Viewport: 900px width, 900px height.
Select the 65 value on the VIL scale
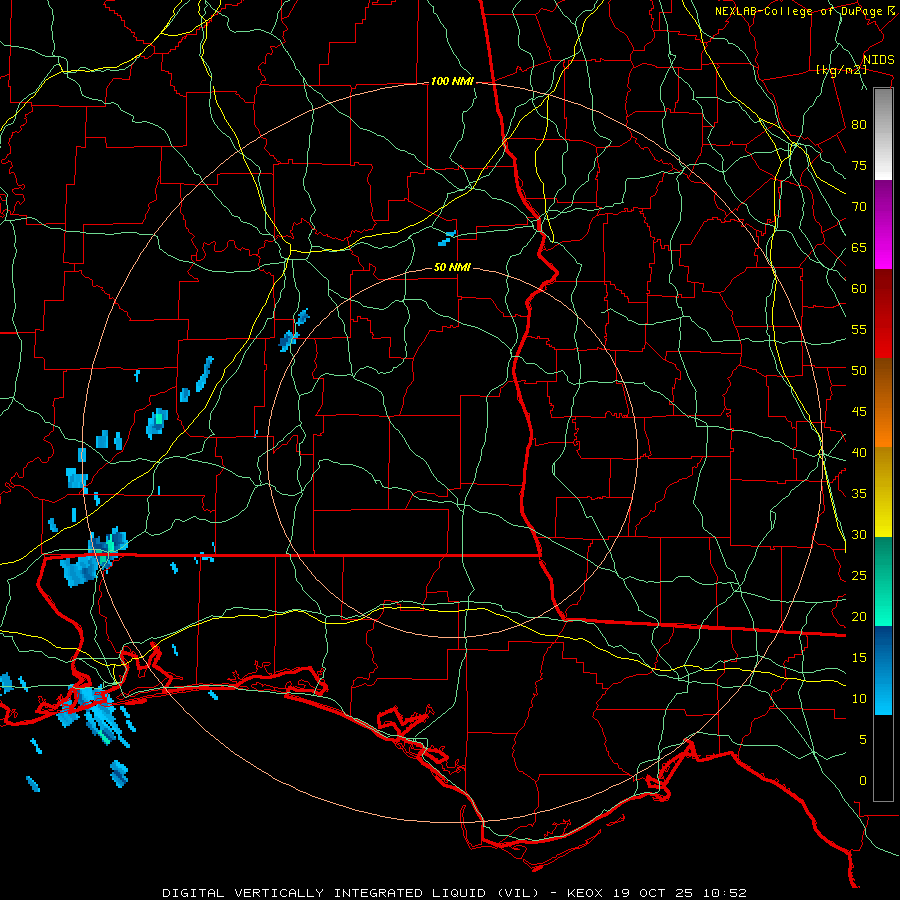pyautogui.click(x=859, y=248)
